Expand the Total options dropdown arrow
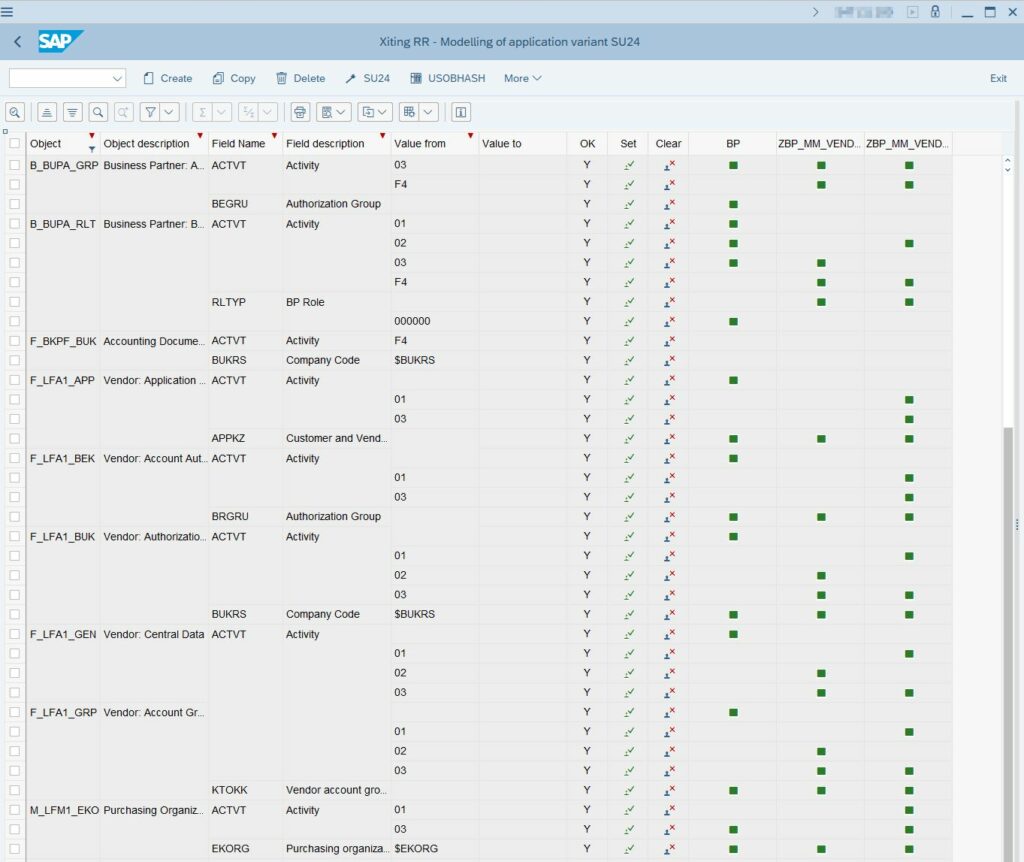 pos(221,112)
